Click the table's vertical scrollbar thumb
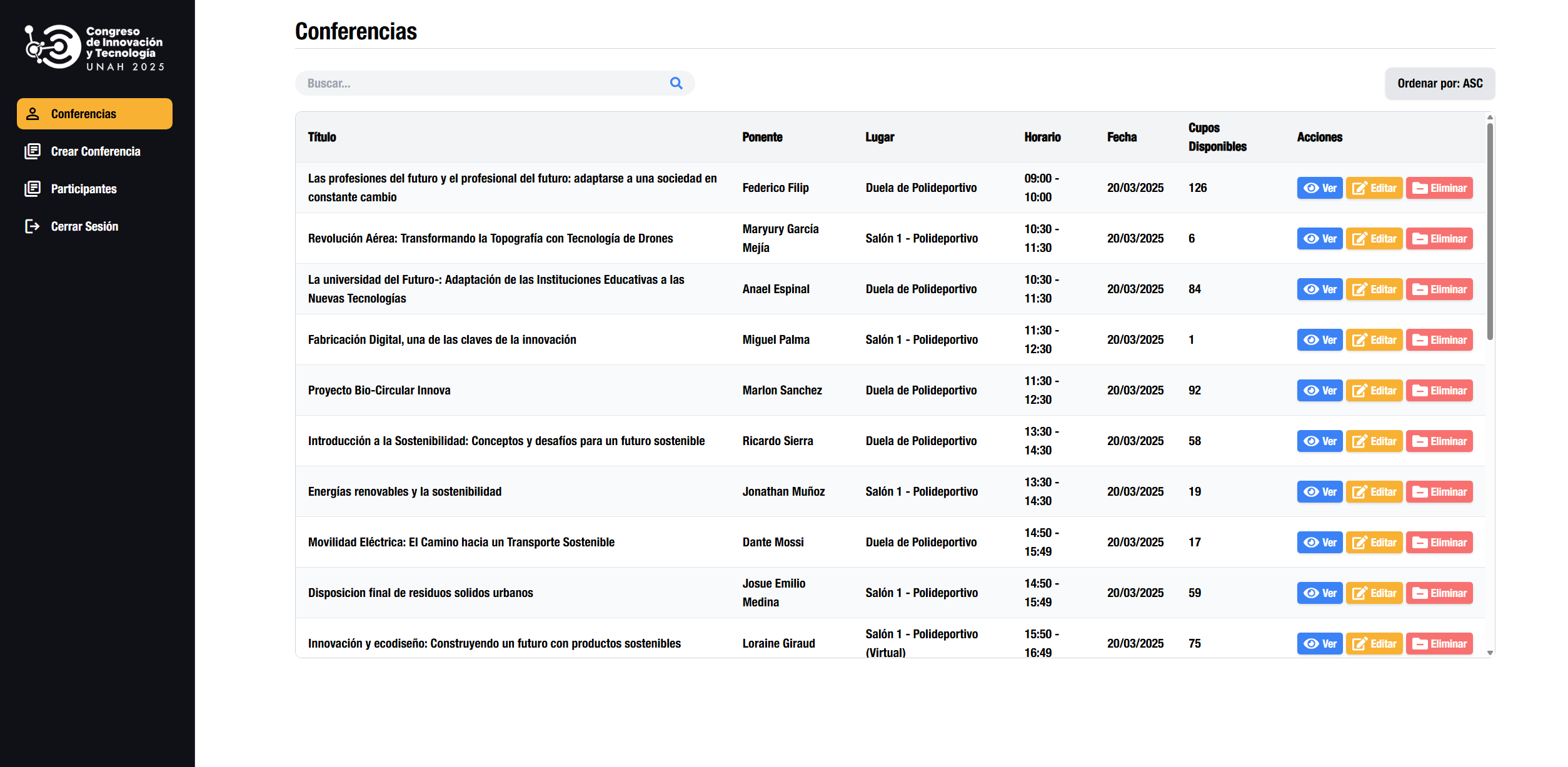1568x767 pixels. click(x=1490, y=231)
